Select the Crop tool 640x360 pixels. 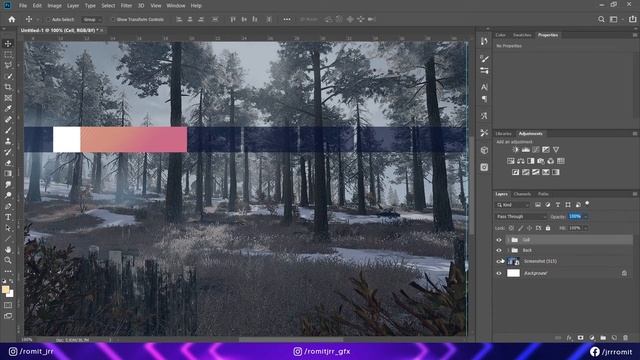[x=8, y=87]
